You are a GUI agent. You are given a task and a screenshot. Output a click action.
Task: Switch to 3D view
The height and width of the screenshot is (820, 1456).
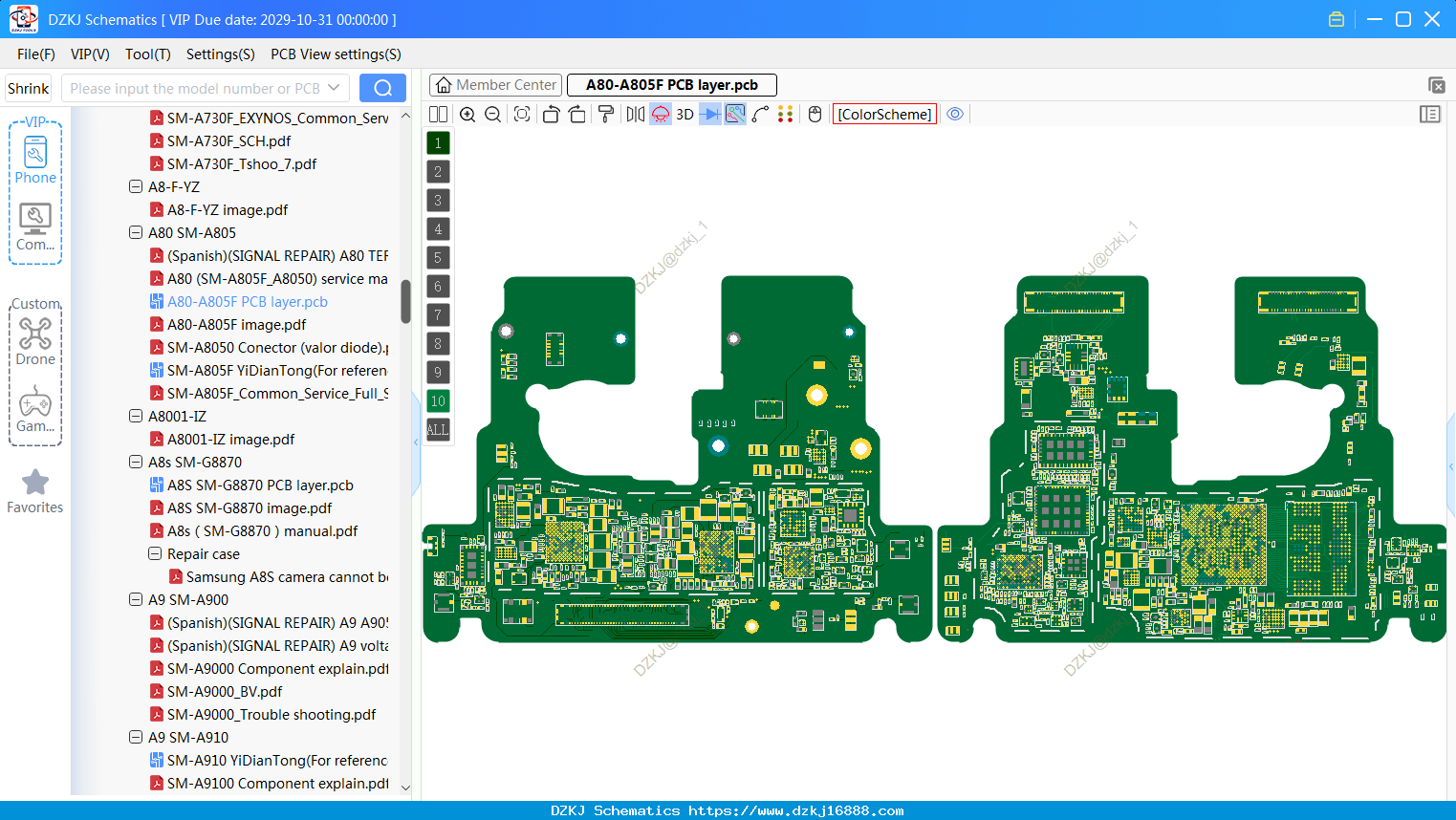[x=685, y=115]
